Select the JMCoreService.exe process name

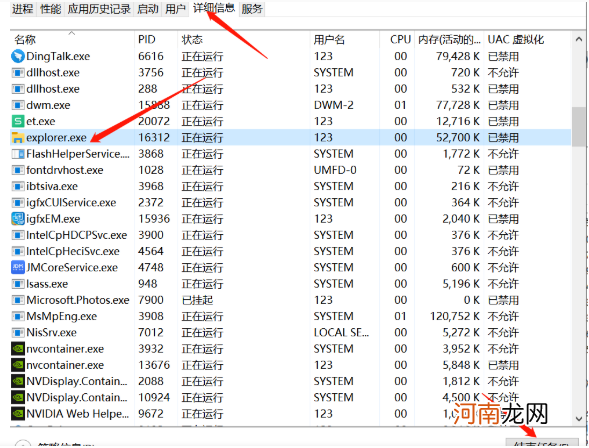click(72, 267)
